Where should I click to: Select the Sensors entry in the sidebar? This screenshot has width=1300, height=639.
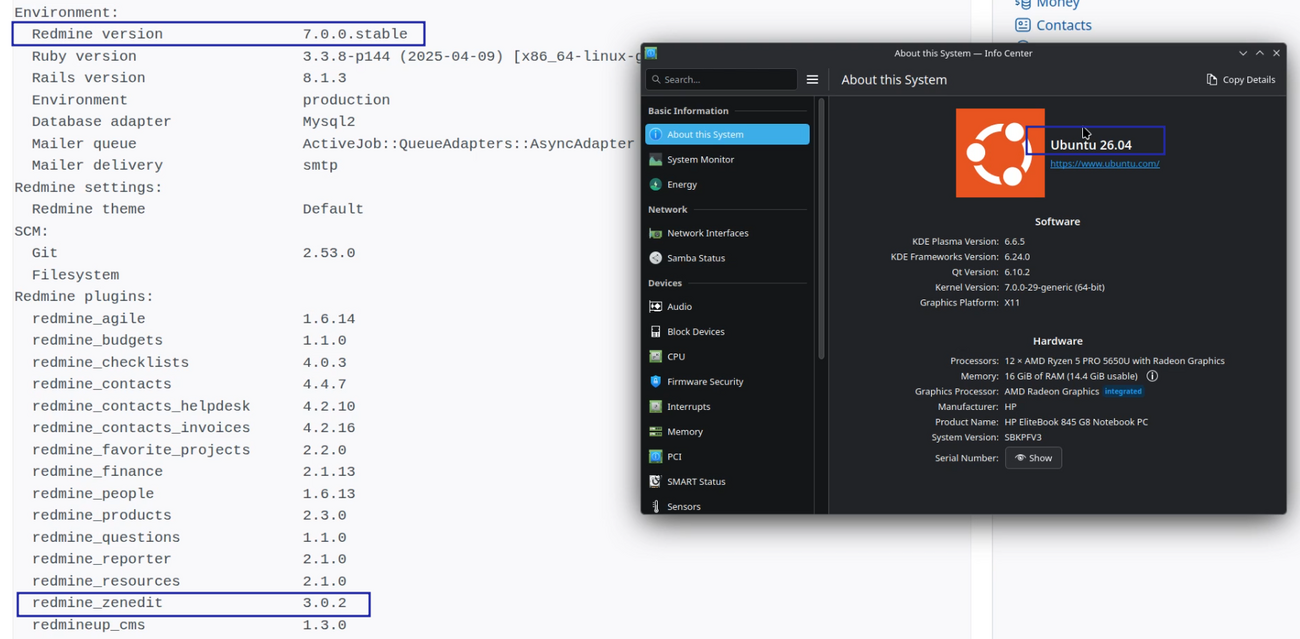[727, 506]
